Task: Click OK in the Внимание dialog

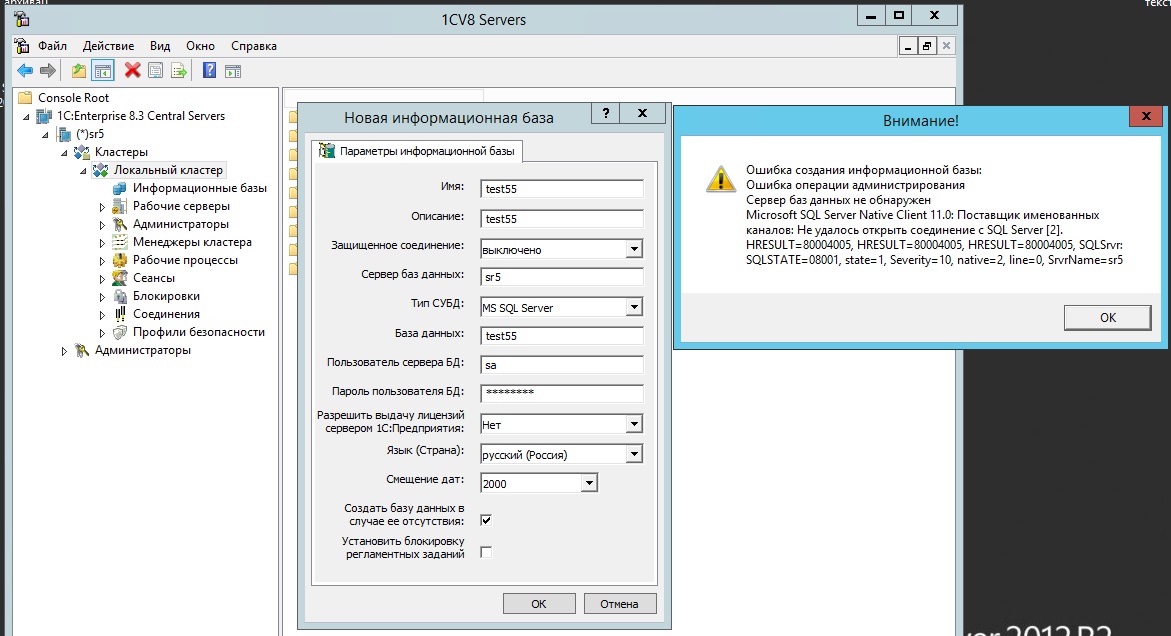Action: point(1108,317)
